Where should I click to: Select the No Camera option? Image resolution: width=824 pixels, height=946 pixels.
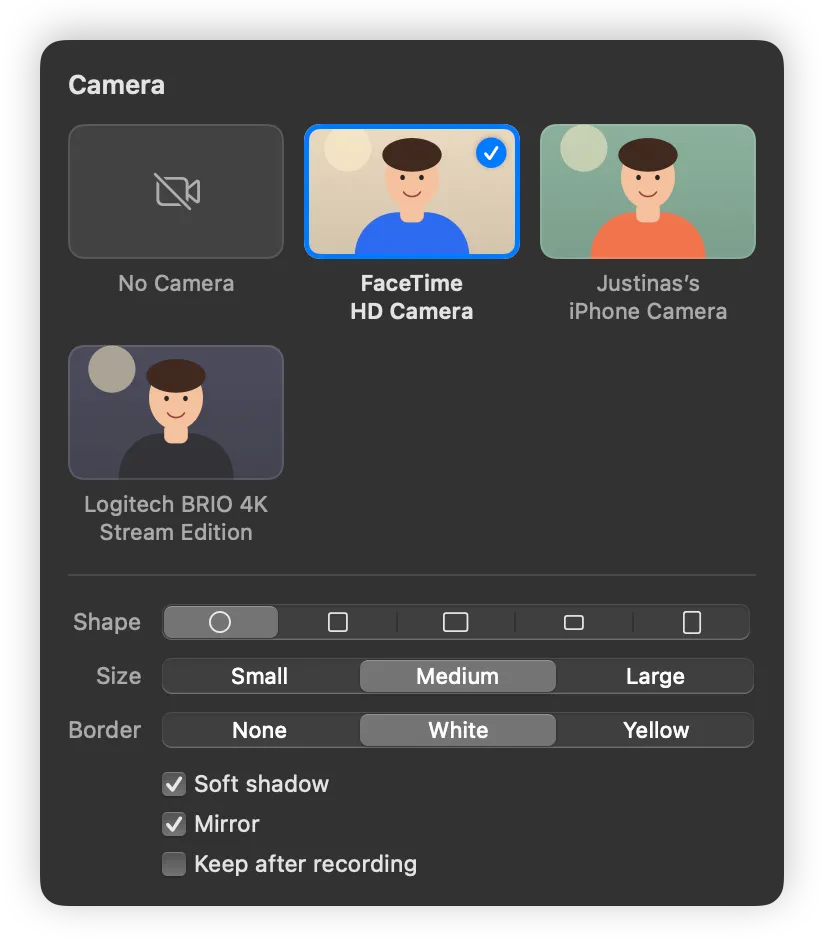point(176,191)
